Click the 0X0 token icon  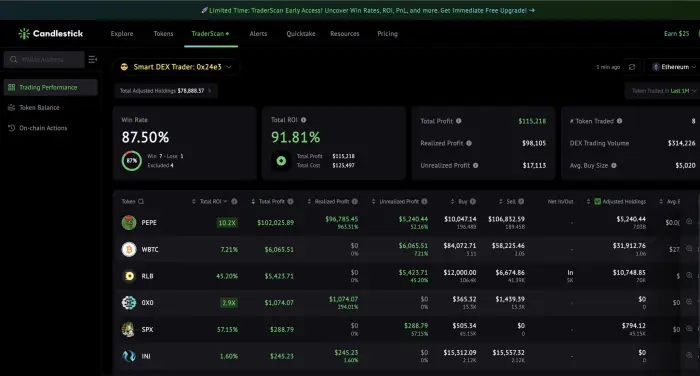point(129,303)
